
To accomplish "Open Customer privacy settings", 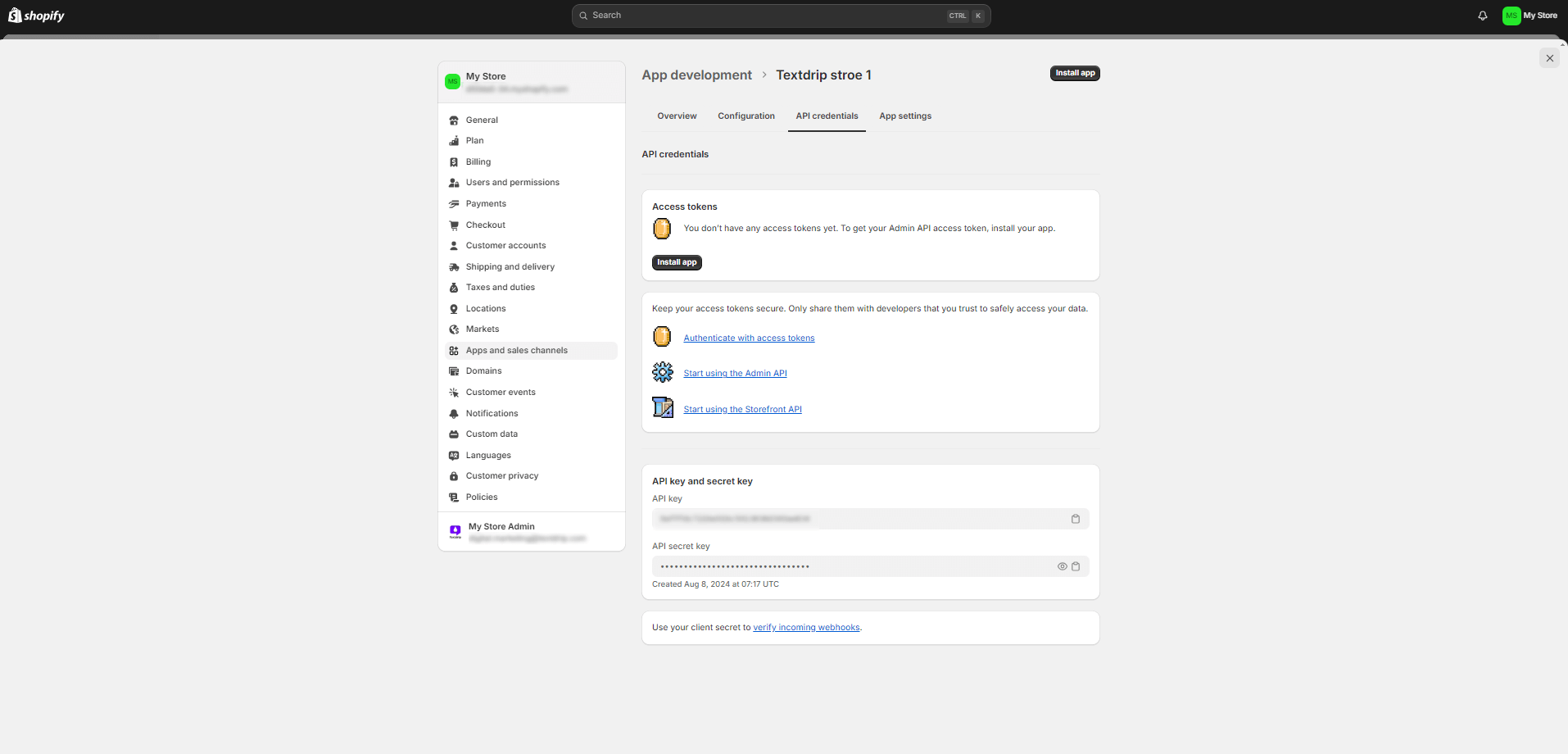I will tap(501, 475).
